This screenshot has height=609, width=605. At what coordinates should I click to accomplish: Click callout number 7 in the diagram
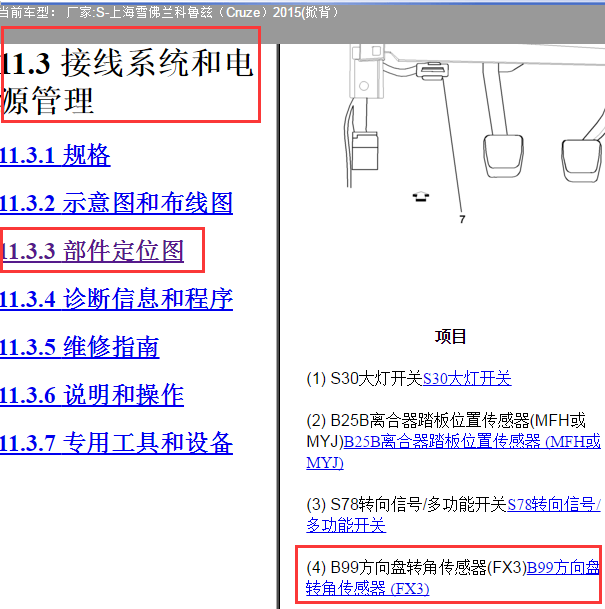[x=462, y=219]
